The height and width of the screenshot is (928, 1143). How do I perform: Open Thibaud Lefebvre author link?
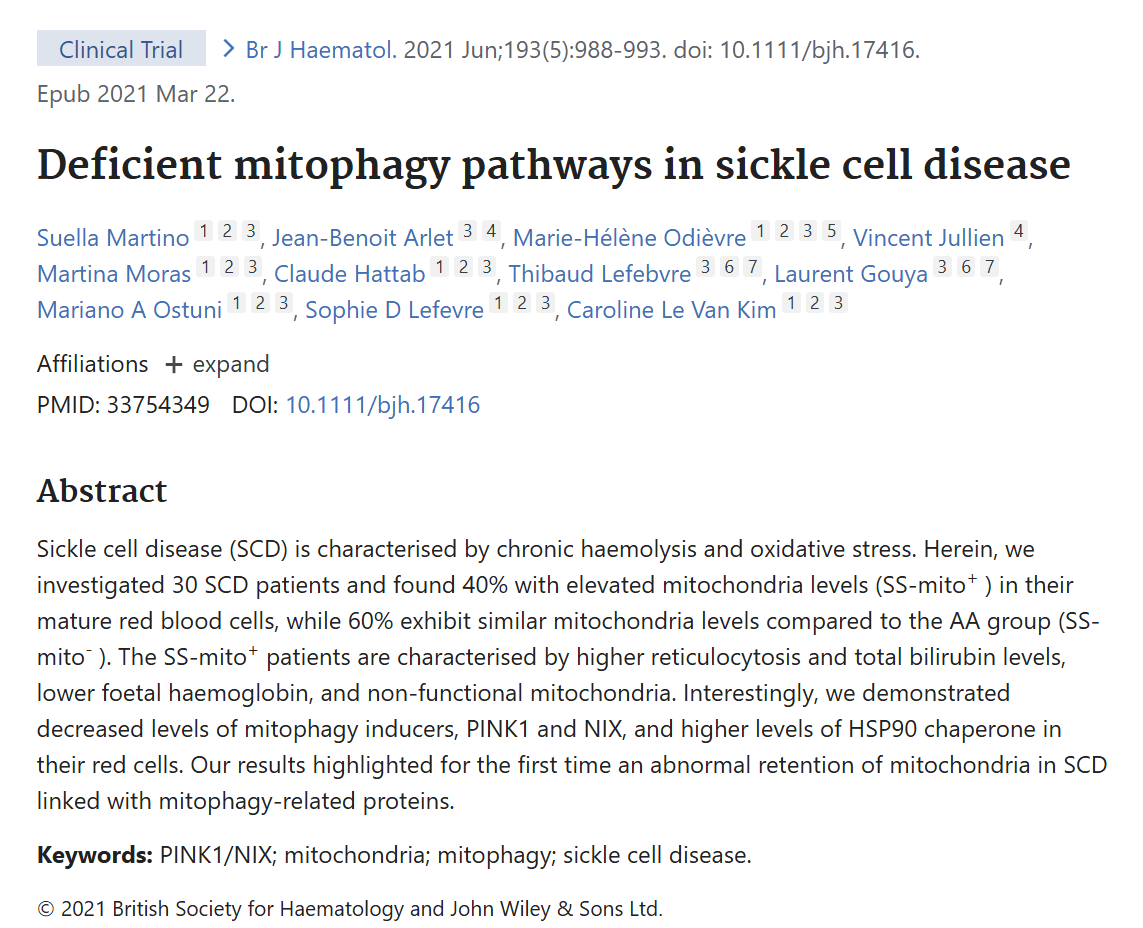[x=600, y=273]
